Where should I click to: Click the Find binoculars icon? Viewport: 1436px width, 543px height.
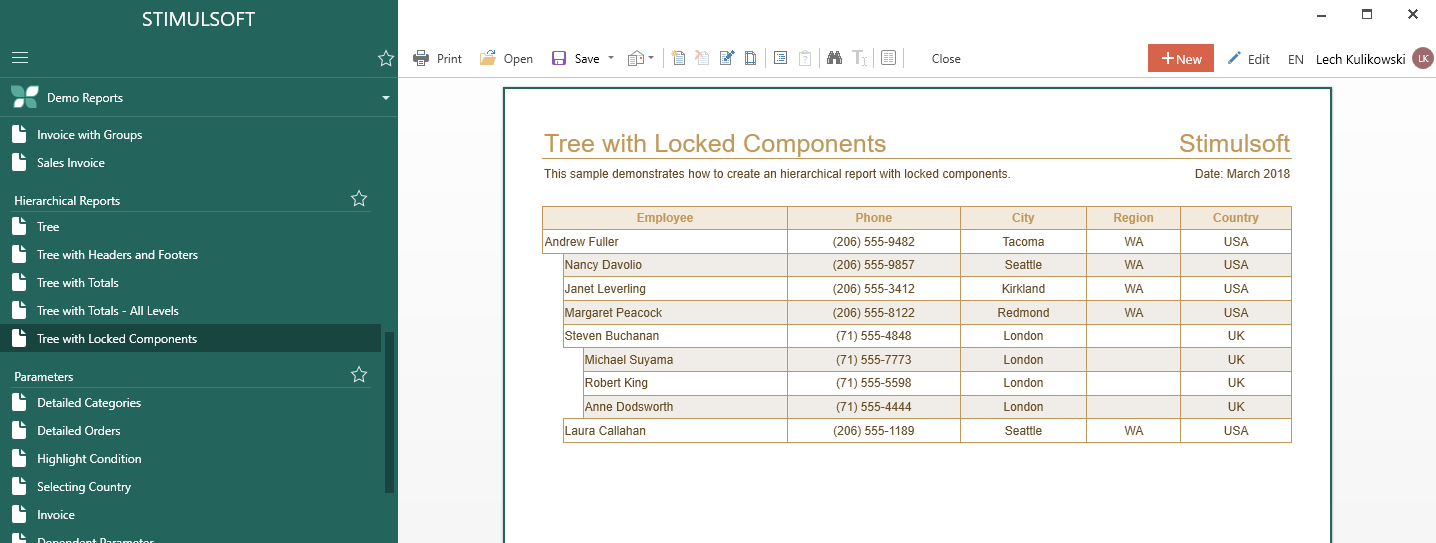click(835, 58)
